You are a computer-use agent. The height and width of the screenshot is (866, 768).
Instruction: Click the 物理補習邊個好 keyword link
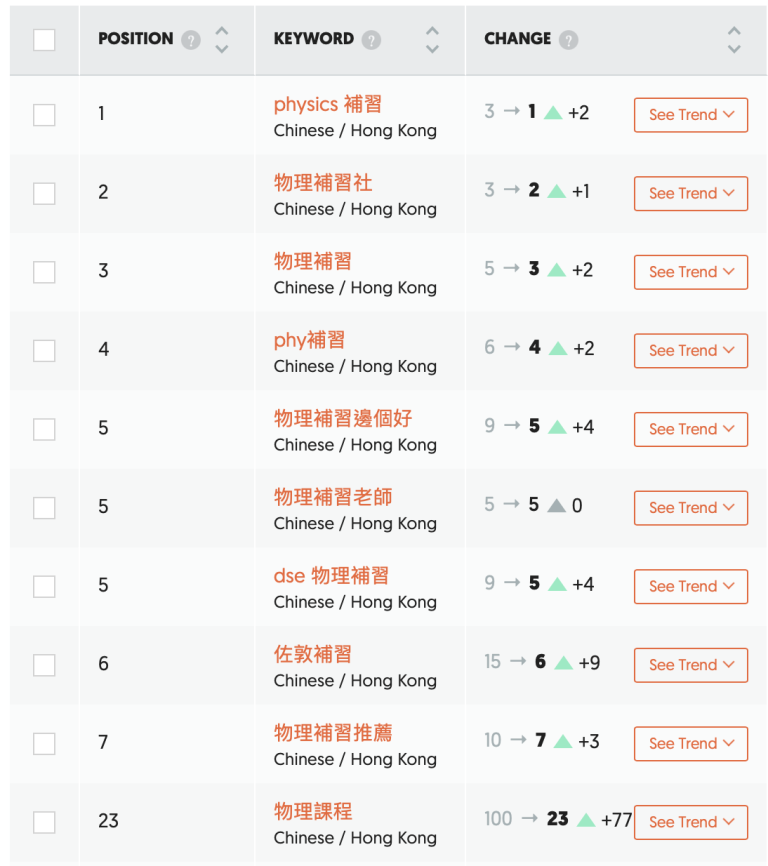[343, 418]
